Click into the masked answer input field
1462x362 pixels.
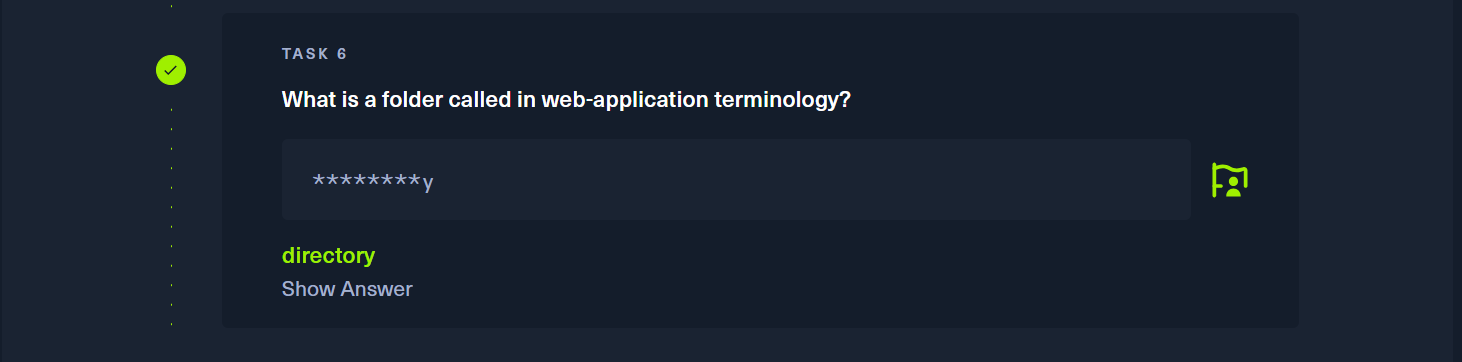pyautogui.click(x=736, y=179)
